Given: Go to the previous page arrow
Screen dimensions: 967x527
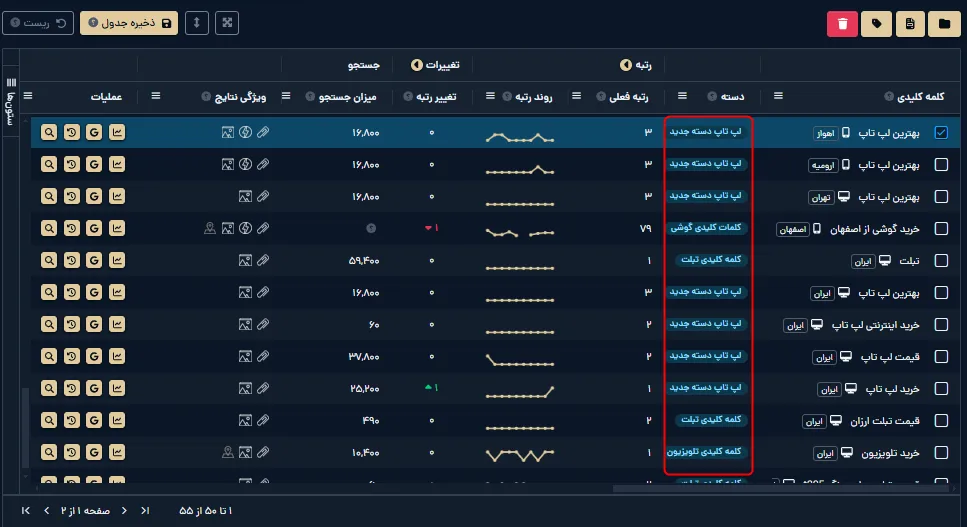Looking at the screenshot, I should [47, 510].
